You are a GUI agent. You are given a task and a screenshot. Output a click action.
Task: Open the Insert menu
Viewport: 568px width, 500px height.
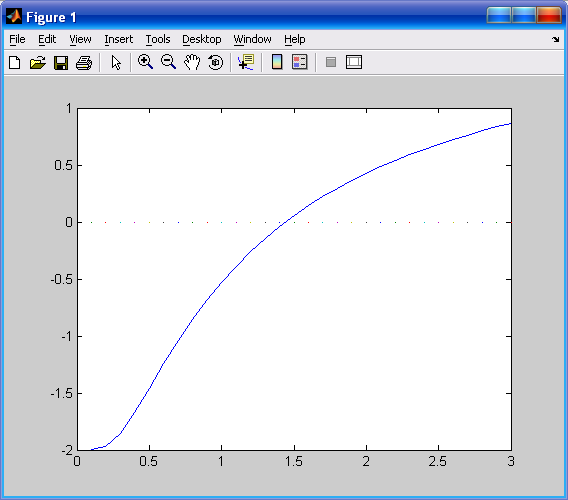[118, 39]
